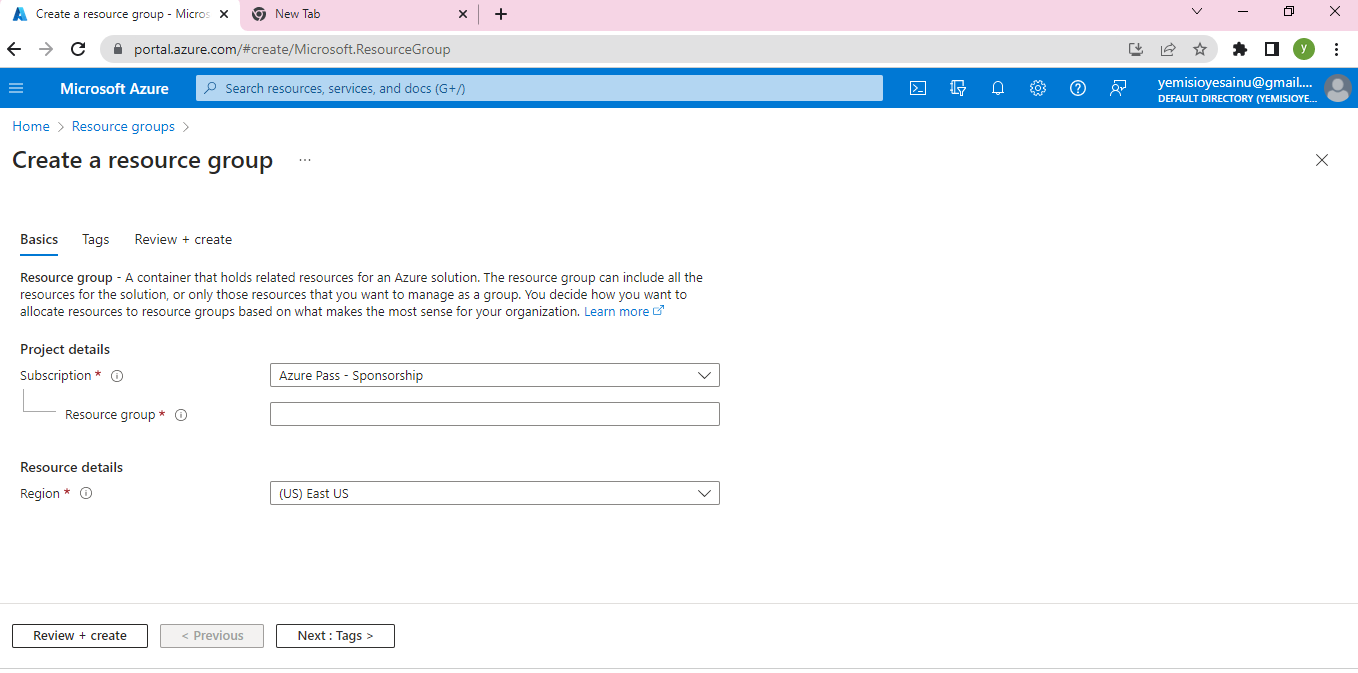Open the ellipsis menu beside page title
The width and height of the screenshot is (1358, 673).
[305, 160]
